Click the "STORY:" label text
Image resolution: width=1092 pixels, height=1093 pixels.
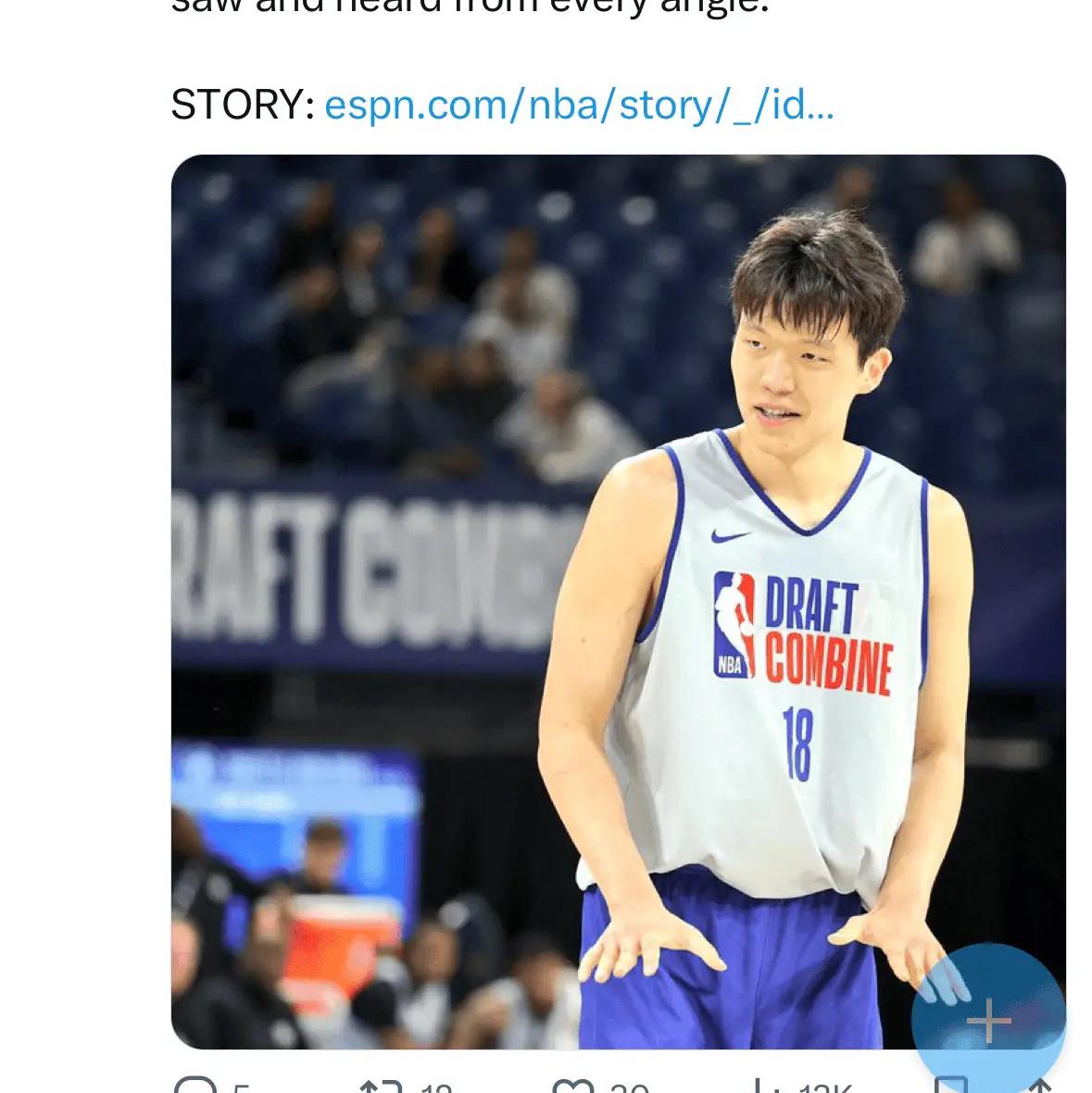pos(243,106)
